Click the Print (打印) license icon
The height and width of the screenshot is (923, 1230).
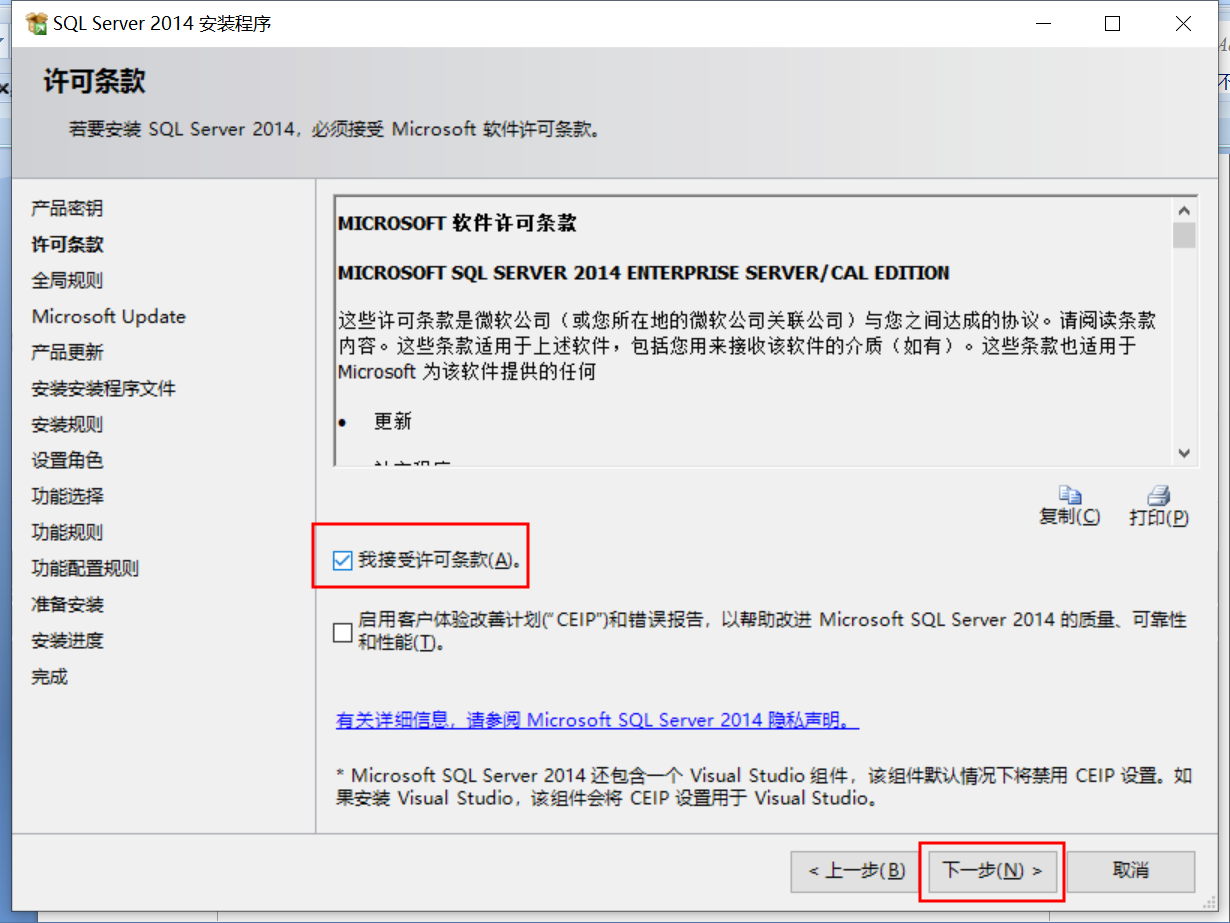1159,496
